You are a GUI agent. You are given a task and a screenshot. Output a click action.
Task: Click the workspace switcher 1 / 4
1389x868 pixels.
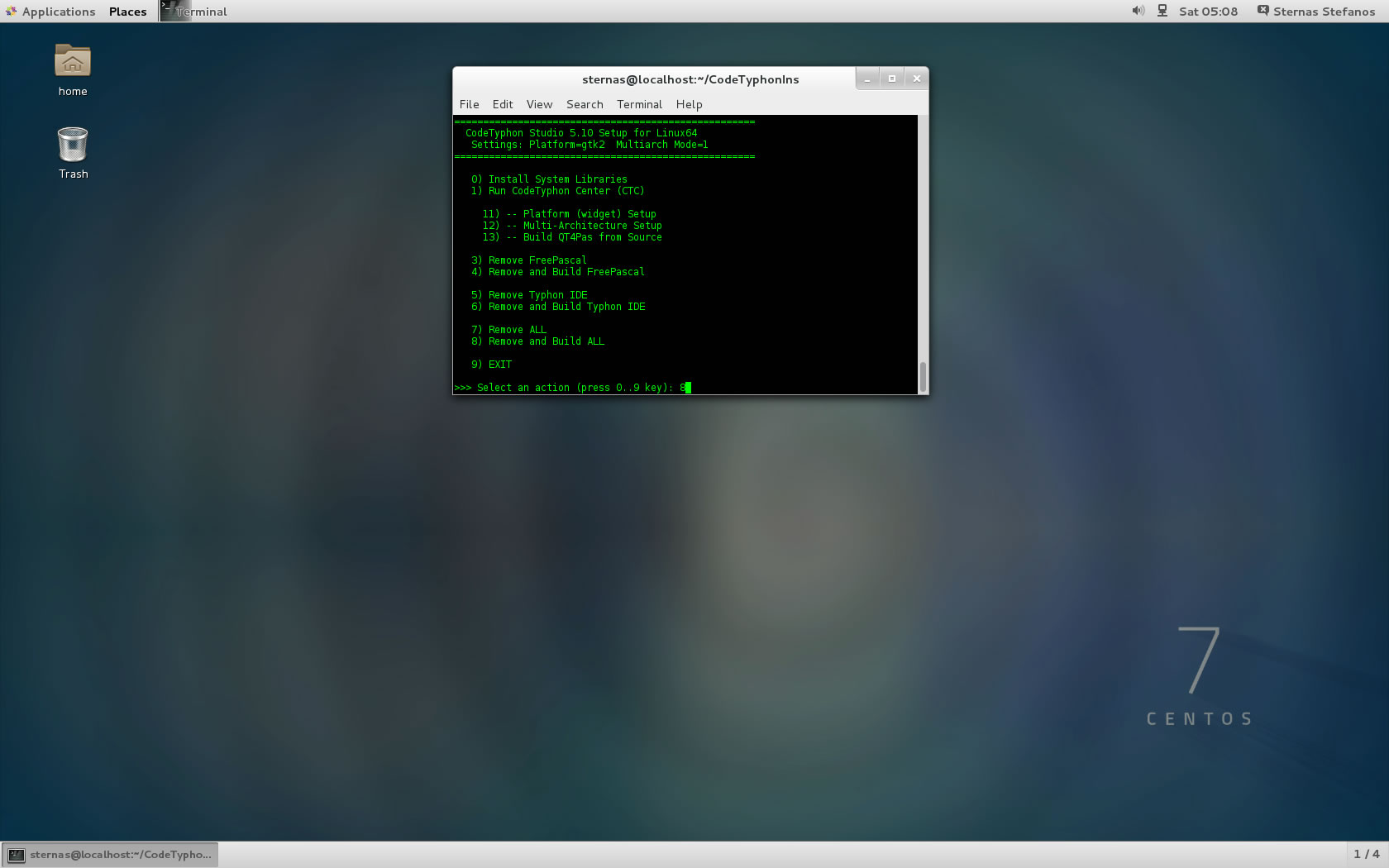click(x=1366, y=854)
